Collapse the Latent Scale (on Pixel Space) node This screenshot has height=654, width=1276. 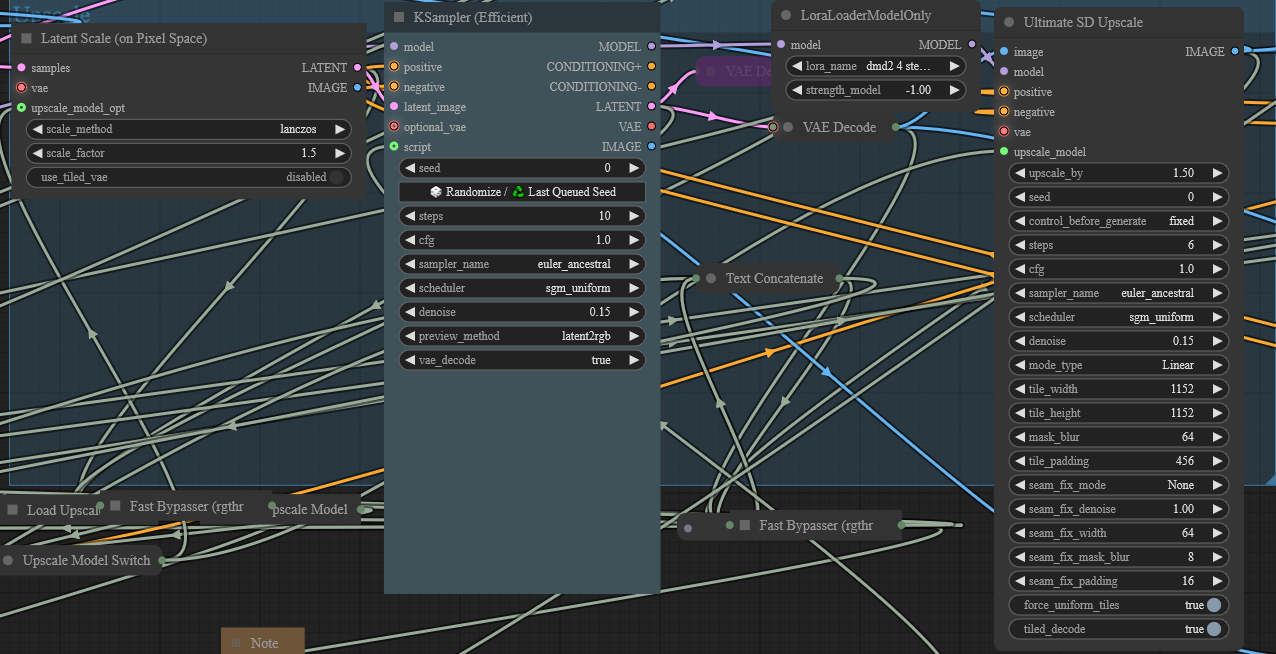pyautogui.click(x=26, y=39)
